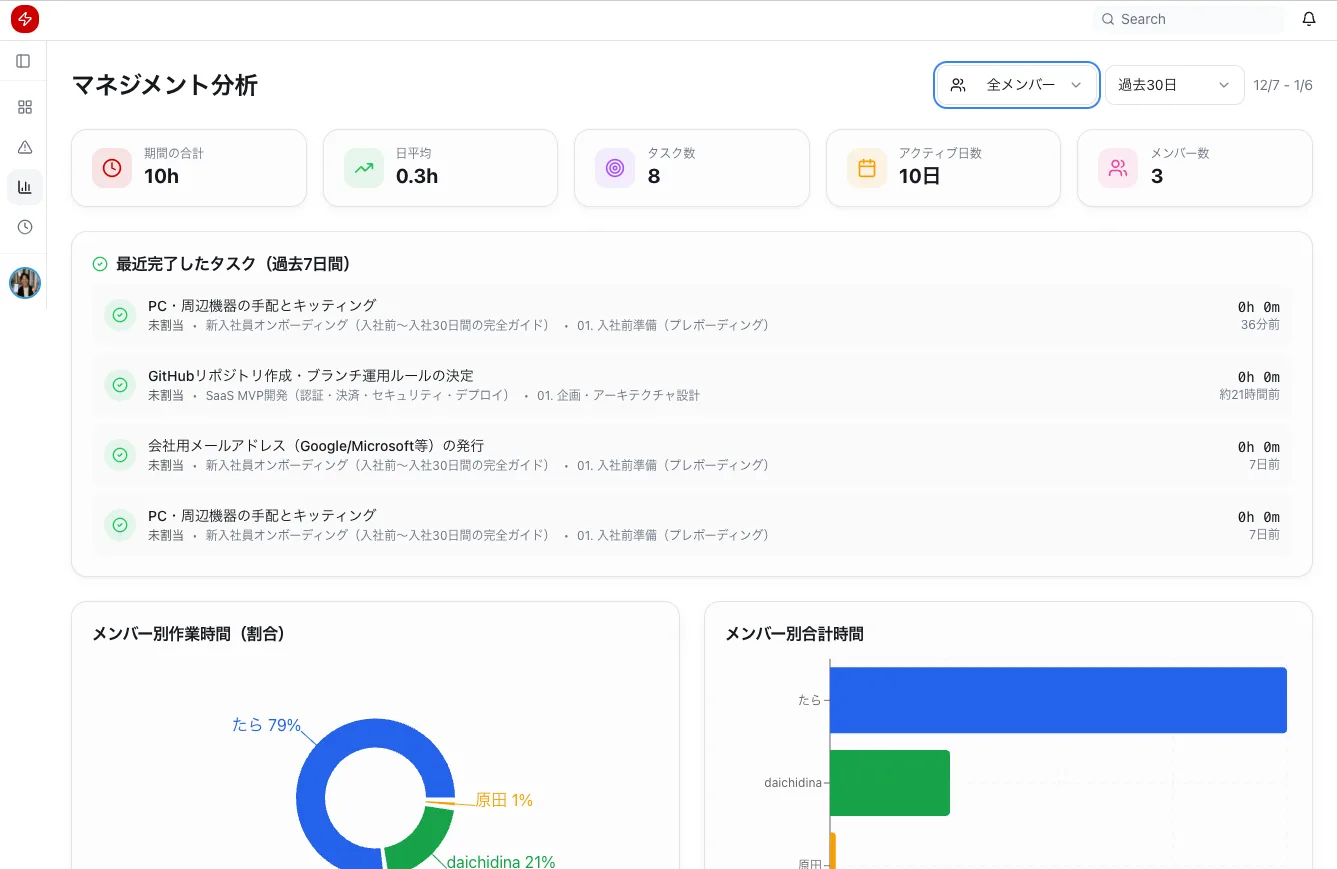1337x869 pixels.
Task: Click the 36分前 timestamp
Action: (x=1260, y=325)
